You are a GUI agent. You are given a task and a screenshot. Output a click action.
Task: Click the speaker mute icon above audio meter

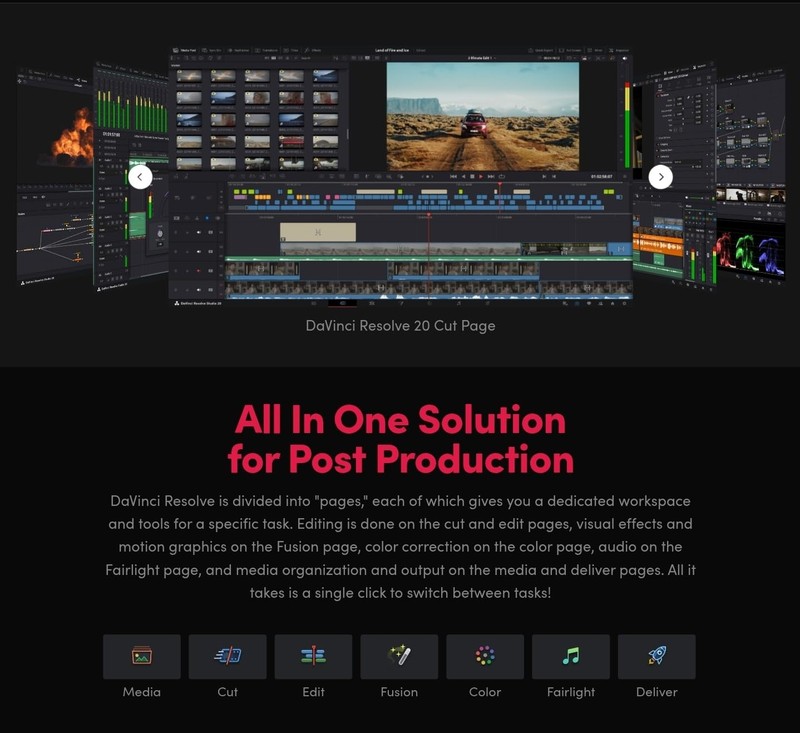point(625,58)
